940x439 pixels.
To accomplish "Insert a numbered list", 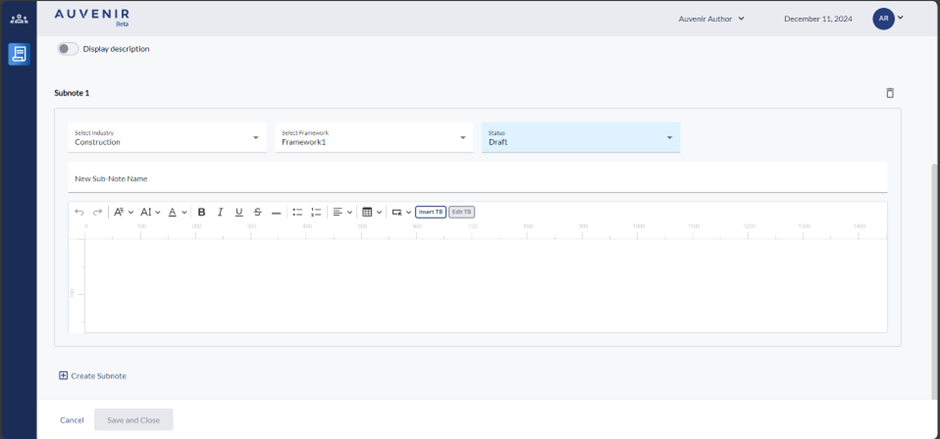I will tap(316, 212).
